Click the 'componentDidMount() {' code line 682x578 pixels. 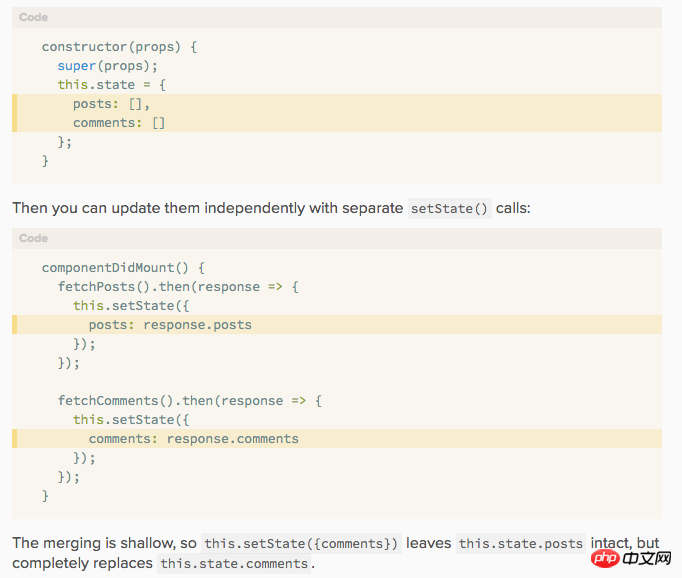pos(123,268)
